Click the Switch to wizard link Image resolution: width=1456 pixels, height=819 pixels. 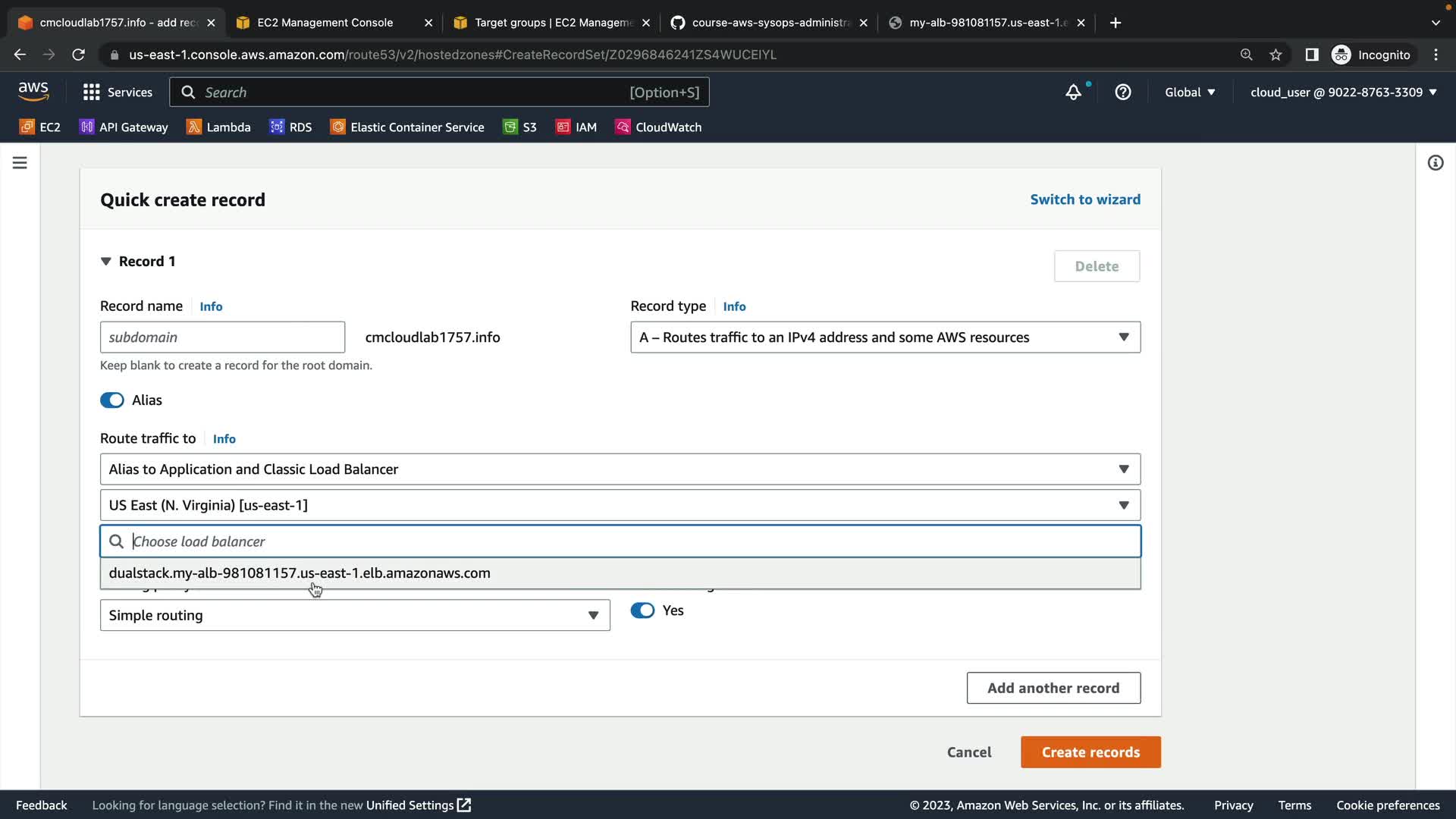1084,199
